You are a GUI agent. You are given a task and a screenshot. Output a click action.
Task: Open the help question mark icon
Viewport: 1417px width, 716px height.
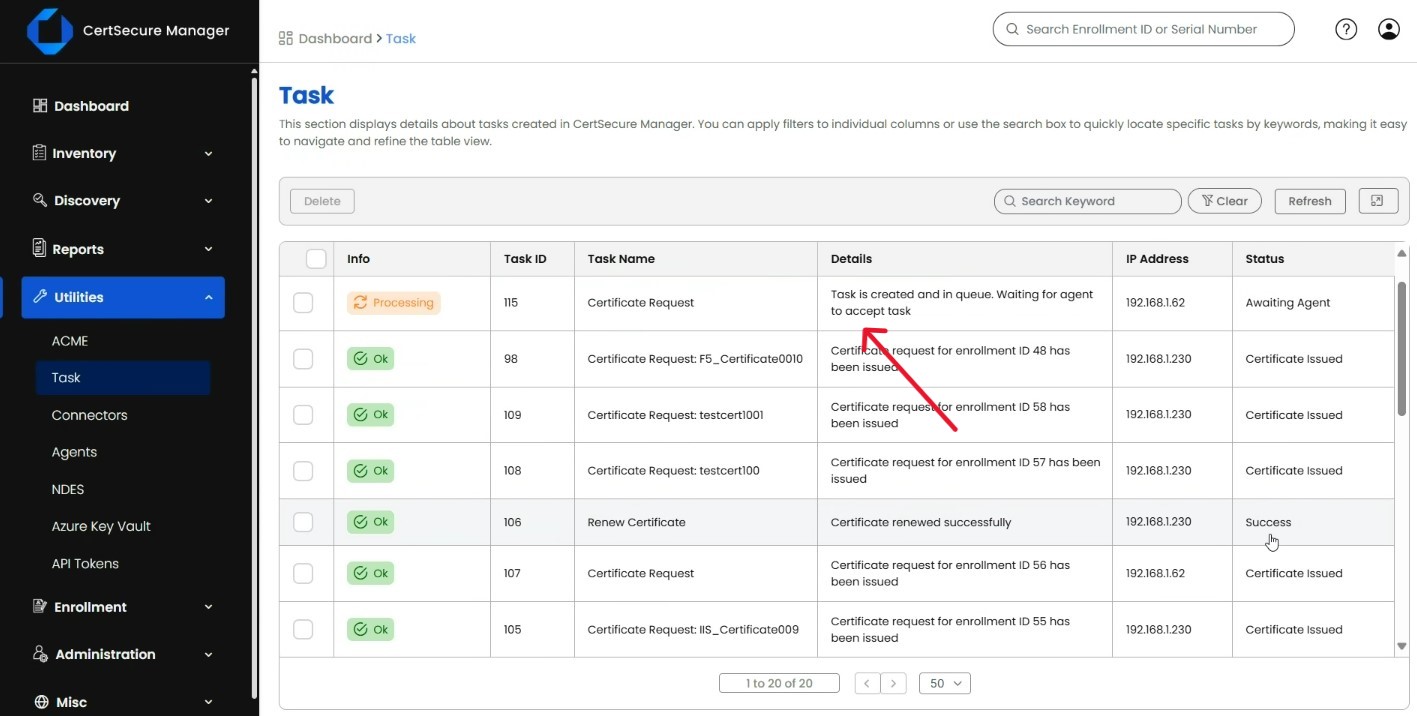pos(1346,29)
